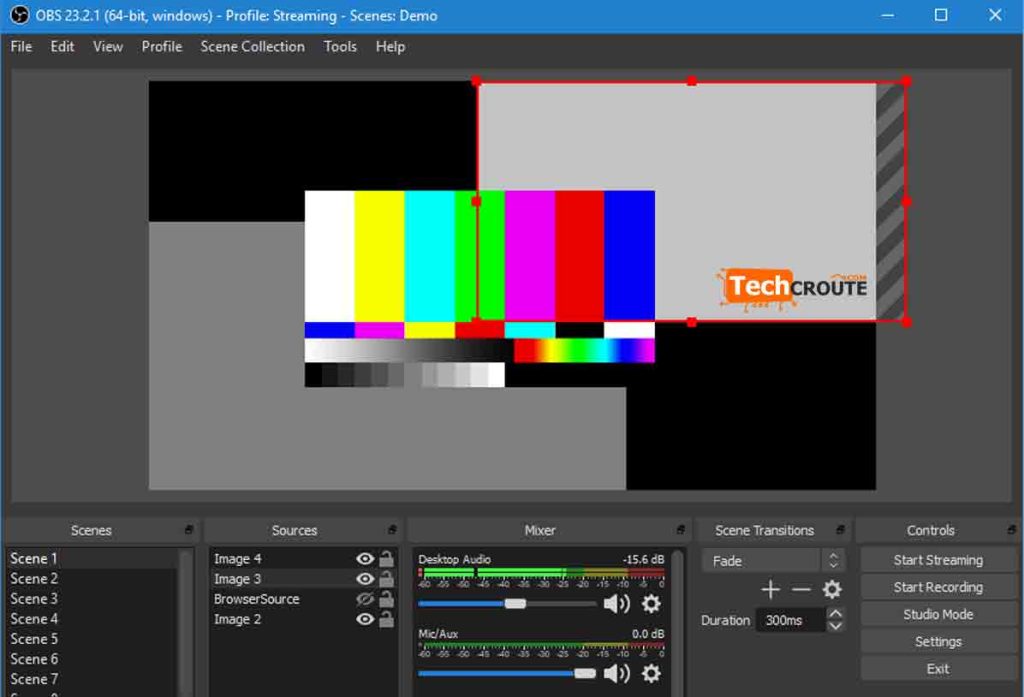The height and width of the screenshot is (697, 1024).
Task: Pop out the Scenes dock panel
Action: click(x=189, y=529)
